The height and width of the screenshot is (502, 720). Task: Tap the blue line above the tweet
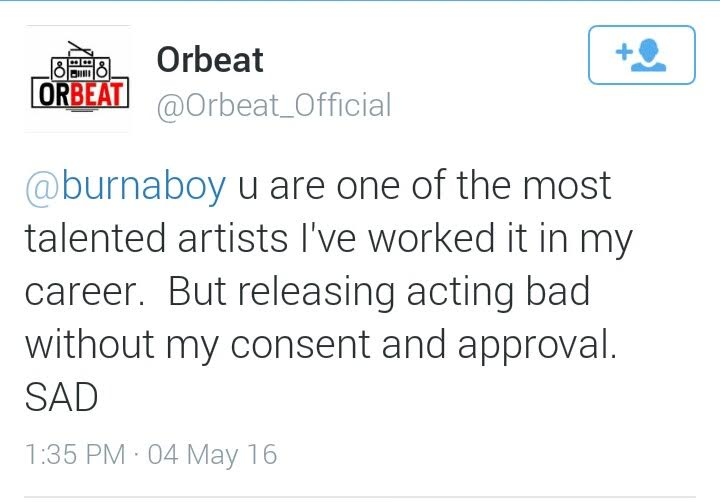click(360, 2)
